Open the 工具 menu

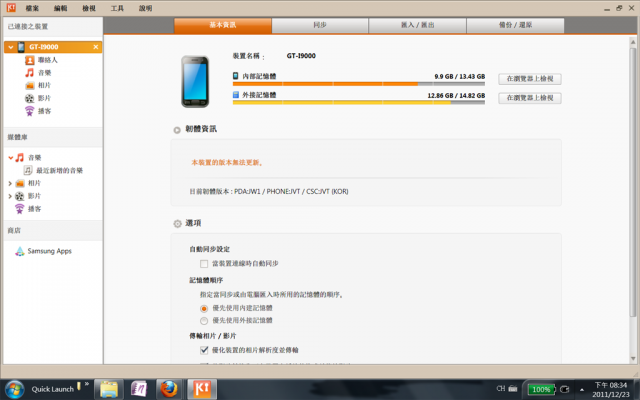117,8
